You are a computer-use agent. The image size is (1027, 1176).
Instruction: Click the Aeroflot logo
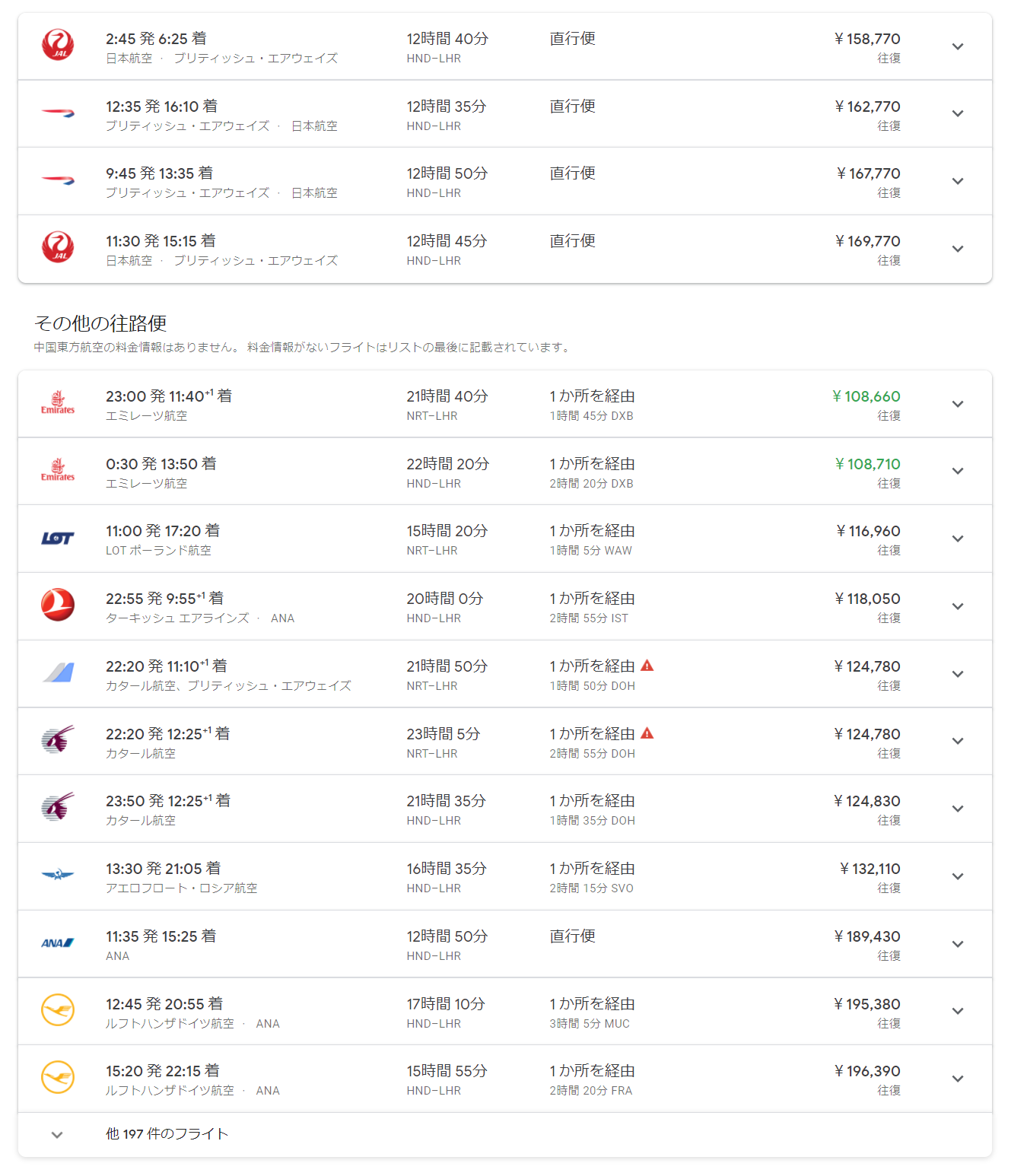click(58, 875)
